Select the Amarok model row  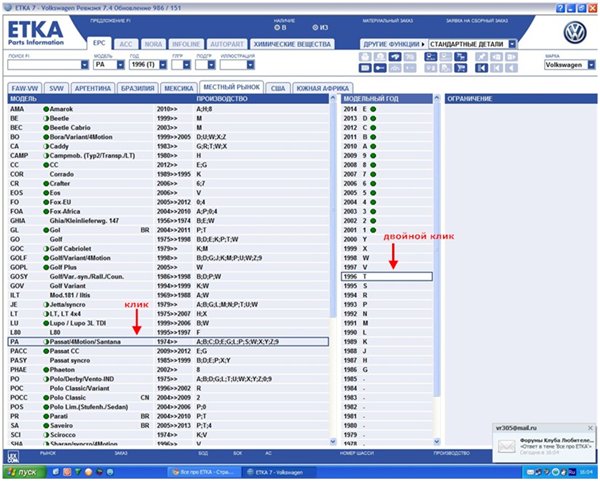pyautogui.click(x=168, y=109)
